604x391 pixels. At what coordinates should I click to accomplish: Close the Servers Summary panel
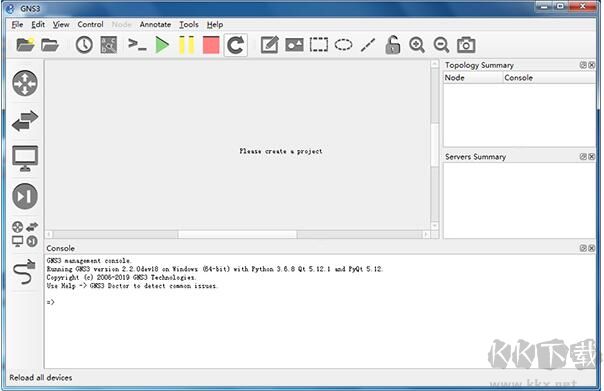pyautogui.click(x=592, y=156)
